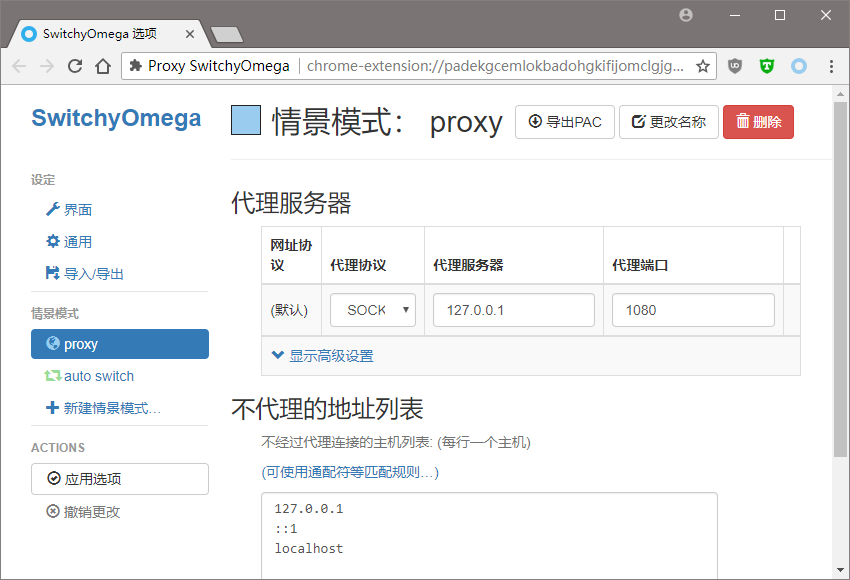Screen dimensions: 850x580
Task: Open the uBlock shield extension icon
Action: (735, 66)
